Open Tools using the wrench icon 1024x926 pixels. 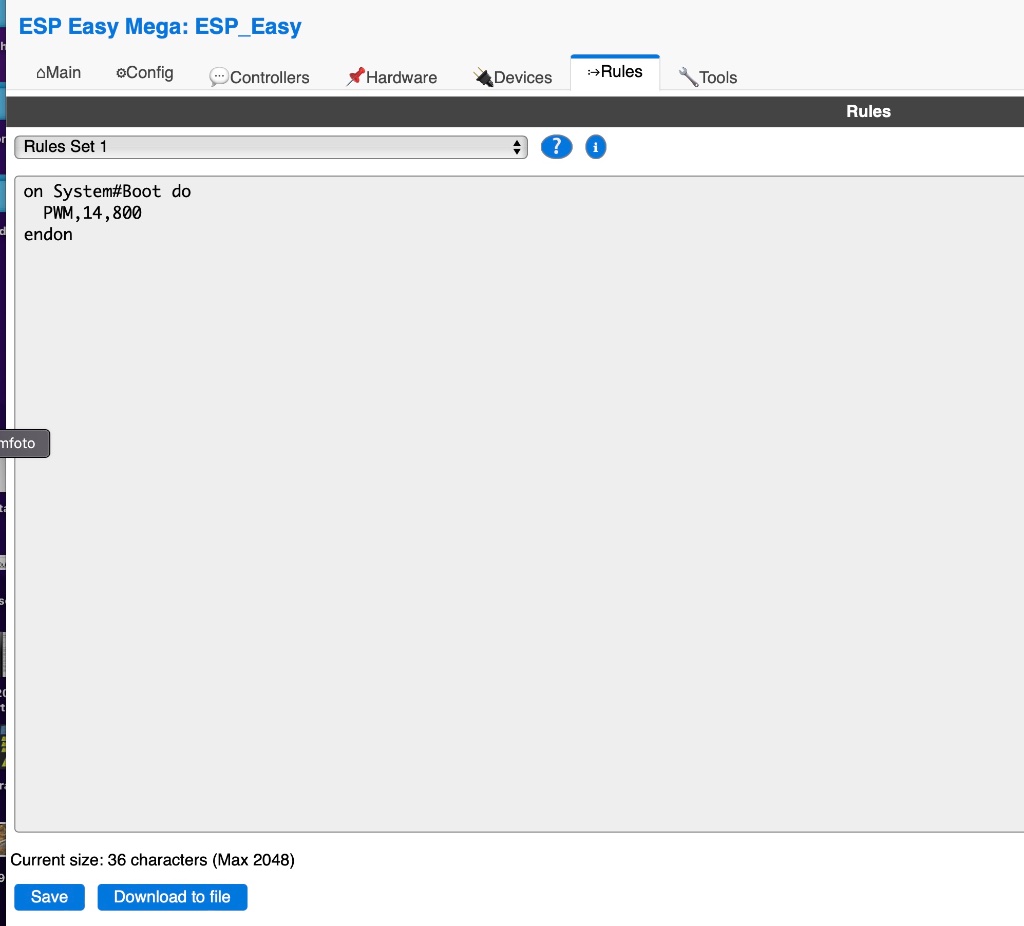tap(688, 78)
